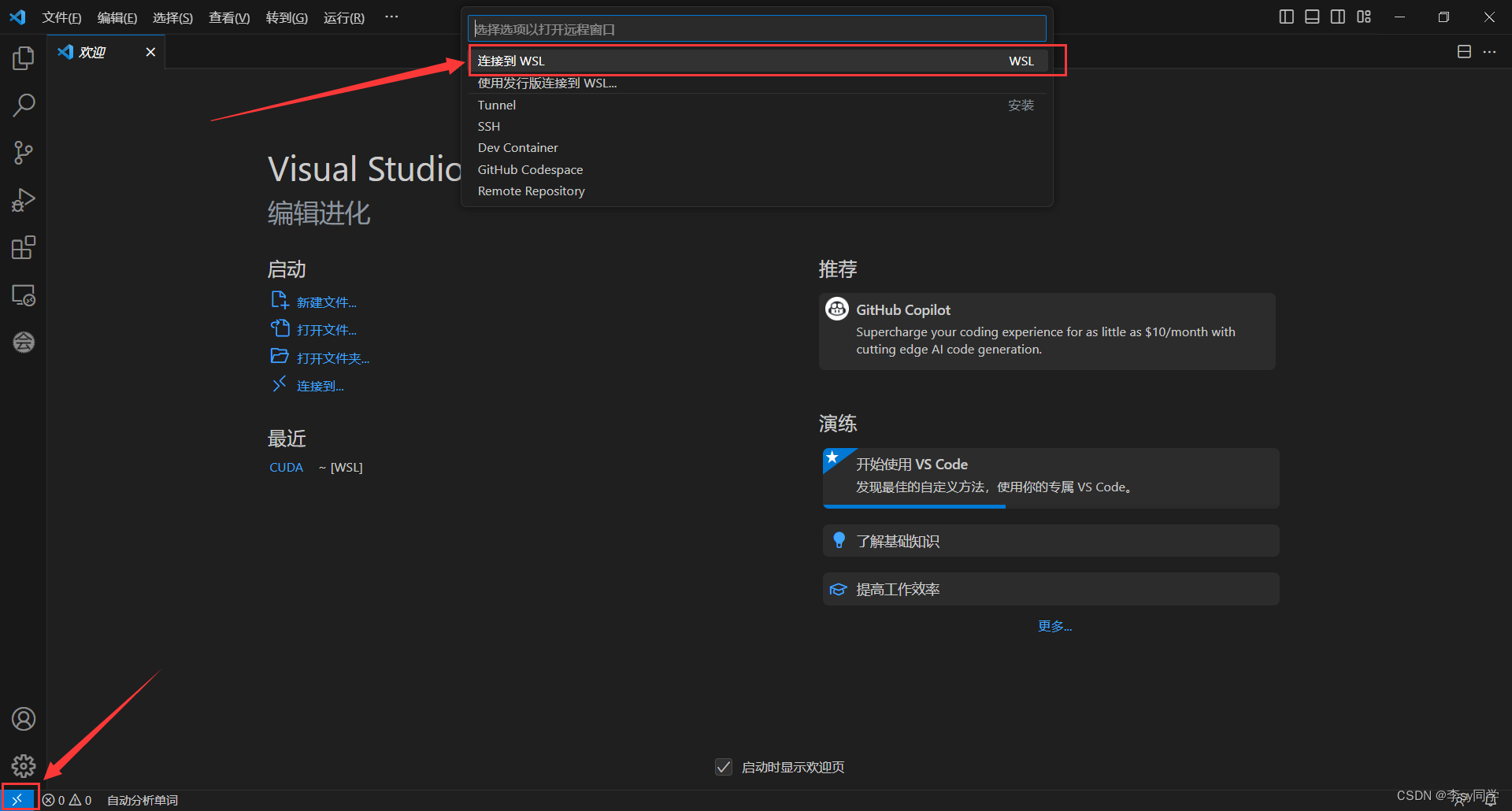Viewport: 1512px width, 811px height.
Task: Open the Edit menu
Action: (x=117, y=17)
